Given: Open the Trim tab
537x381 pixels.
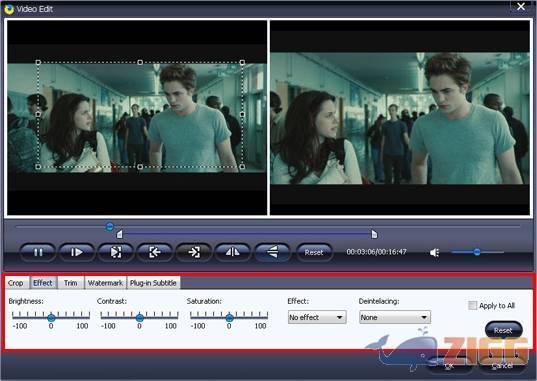Looking at the screenshot, I should (71, 283).
